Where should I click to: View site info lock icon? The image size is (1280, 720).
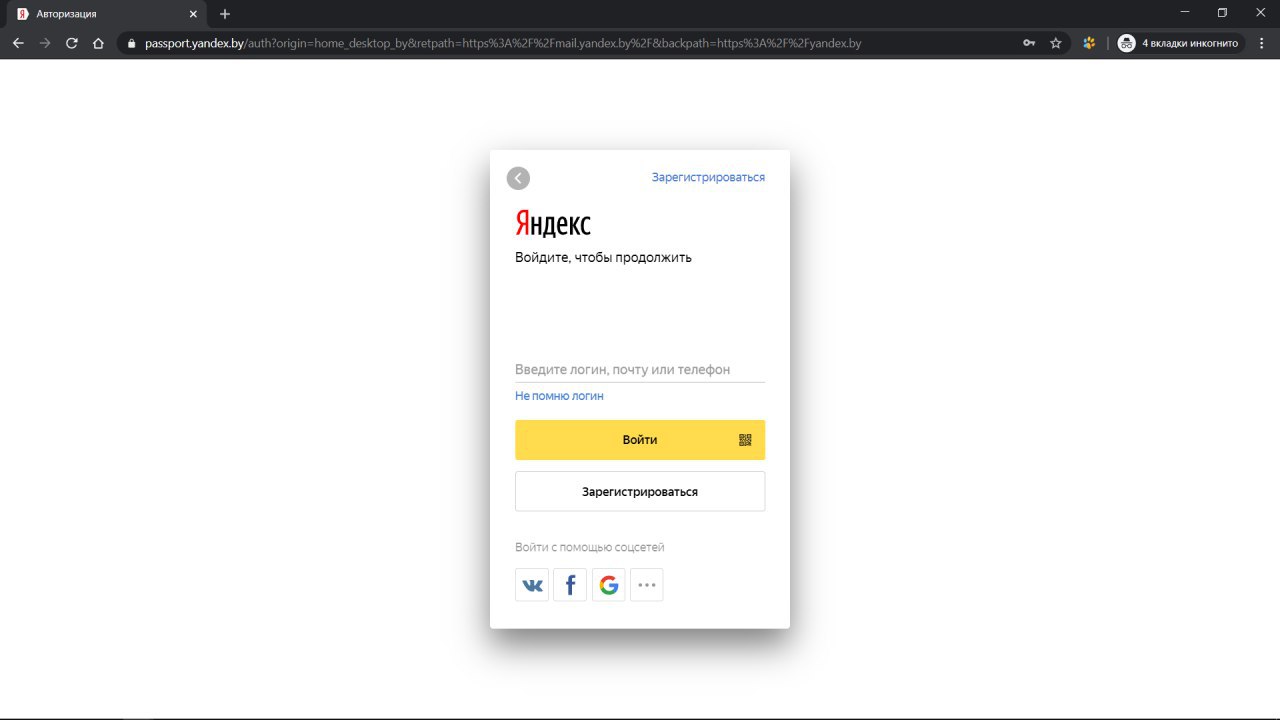pyautogui.click(x=130, y=44)
